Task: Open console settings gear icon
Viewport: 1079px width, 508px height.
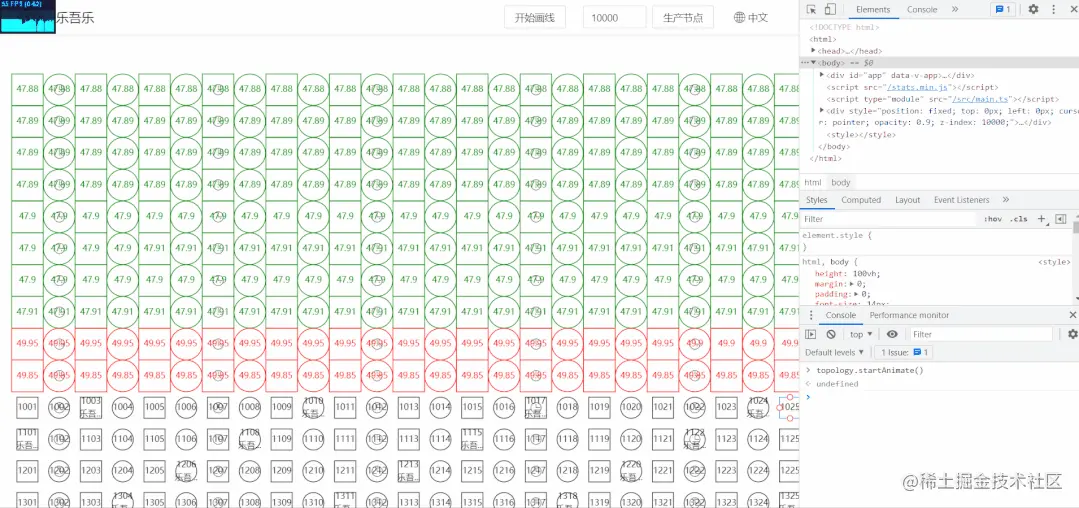Action: (x=1072, y=335)
